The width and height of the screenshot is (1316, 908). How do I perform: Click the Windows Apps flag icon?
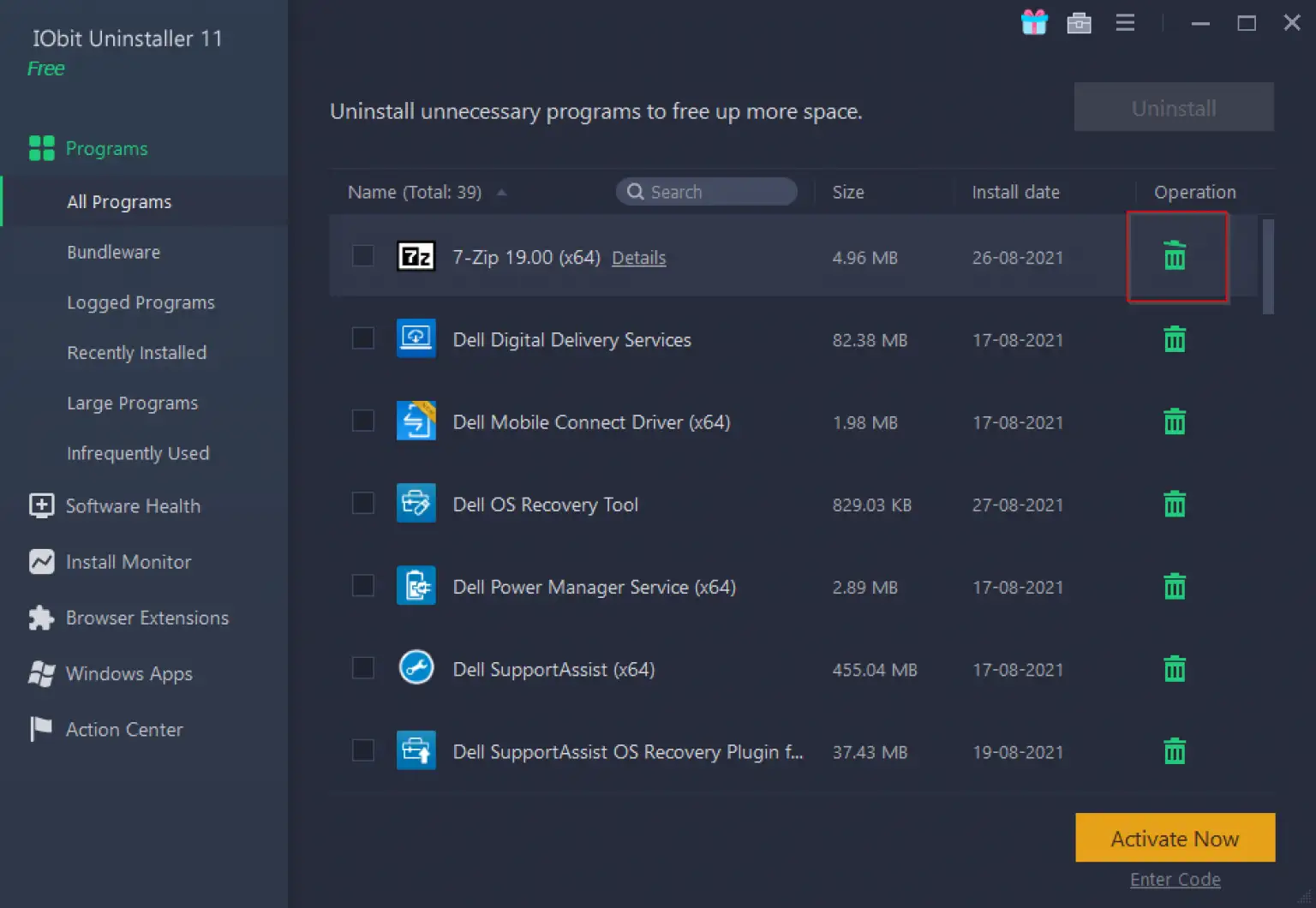click(x=41, y=673)
